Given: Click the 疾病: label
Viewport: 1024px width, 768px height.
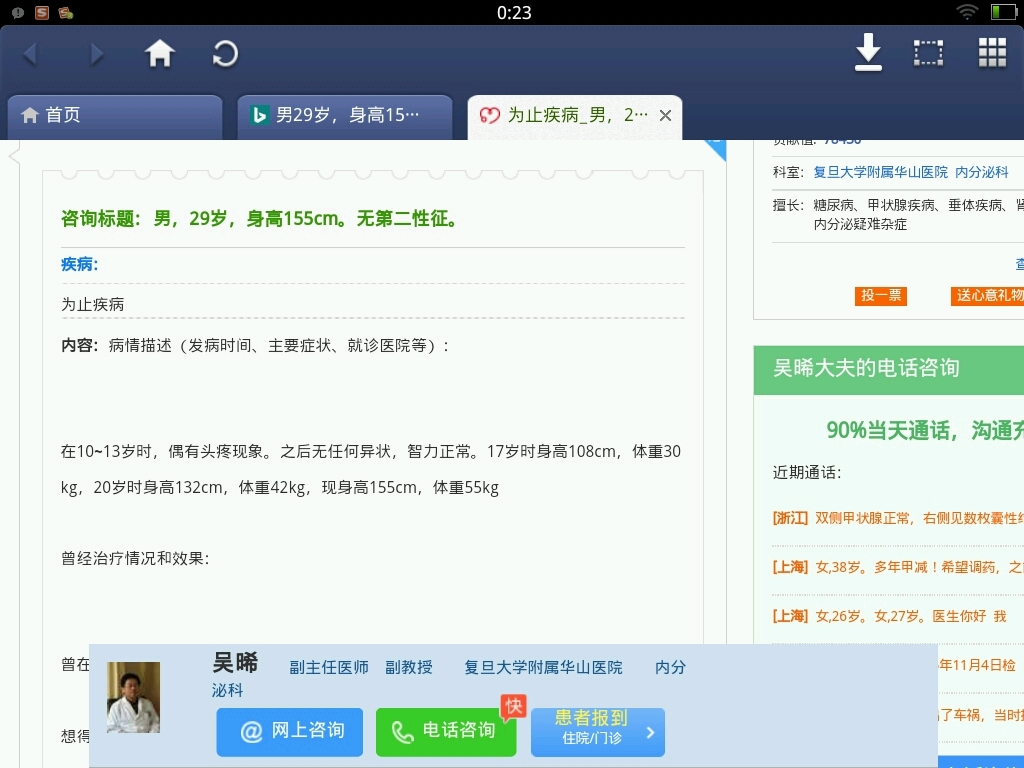Looking at the screenshot, I should click(79, 264).
